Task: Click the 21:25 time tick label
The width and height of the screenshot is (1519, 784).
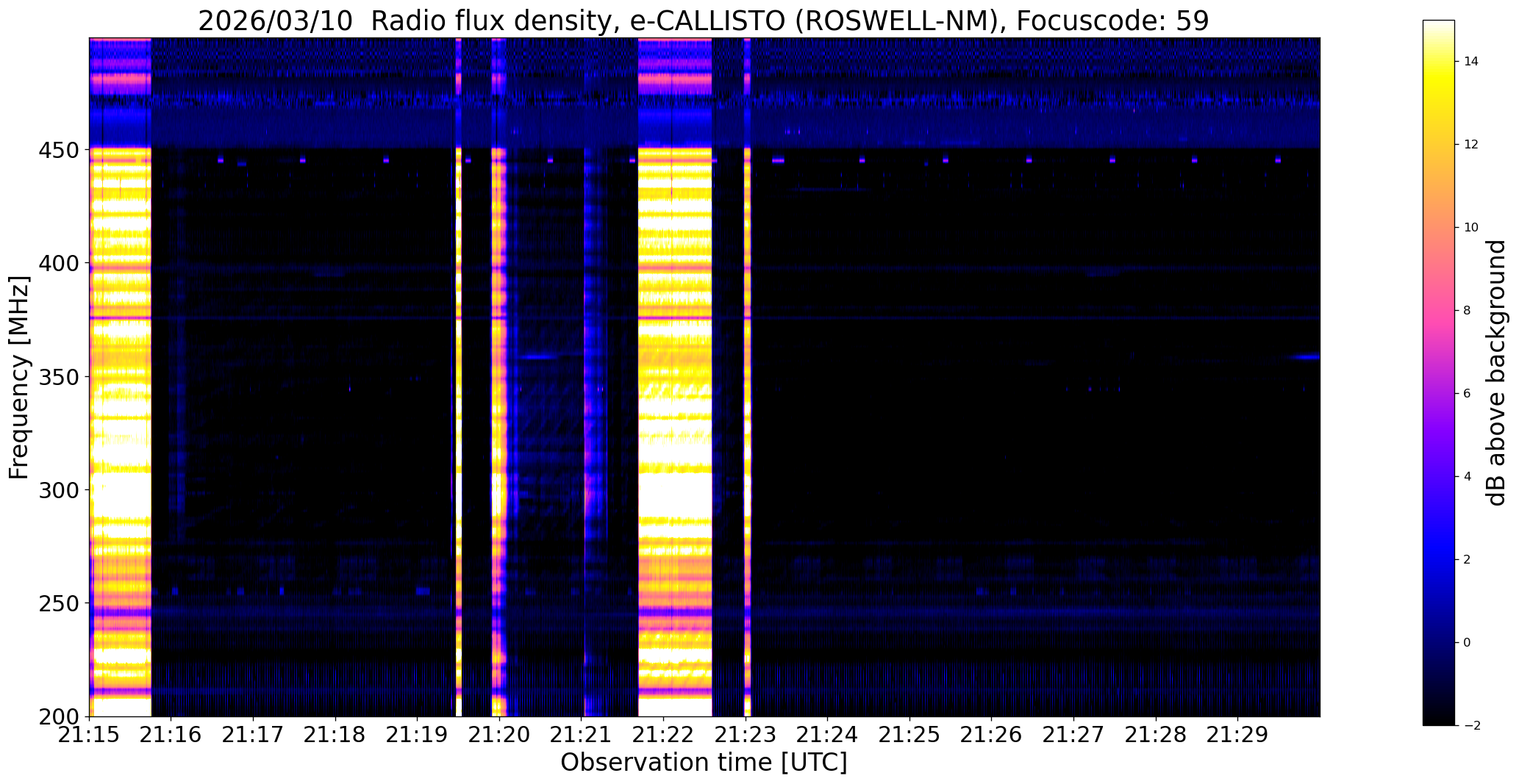Action: (910, 735)
